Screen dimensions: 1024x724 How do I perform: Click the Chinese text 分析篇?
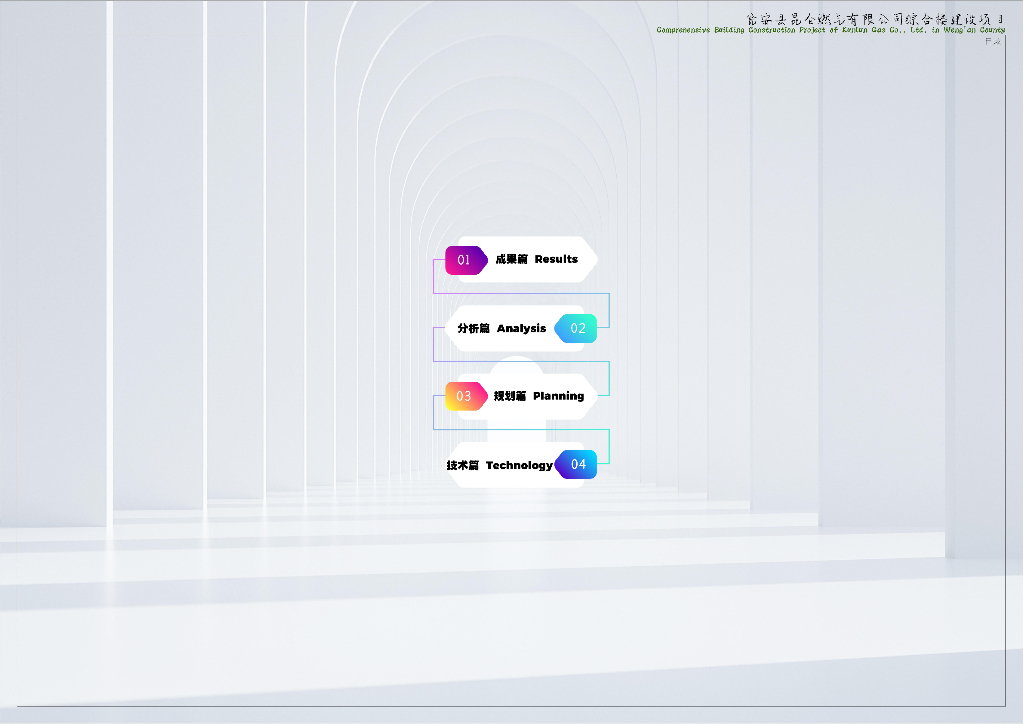473,328
